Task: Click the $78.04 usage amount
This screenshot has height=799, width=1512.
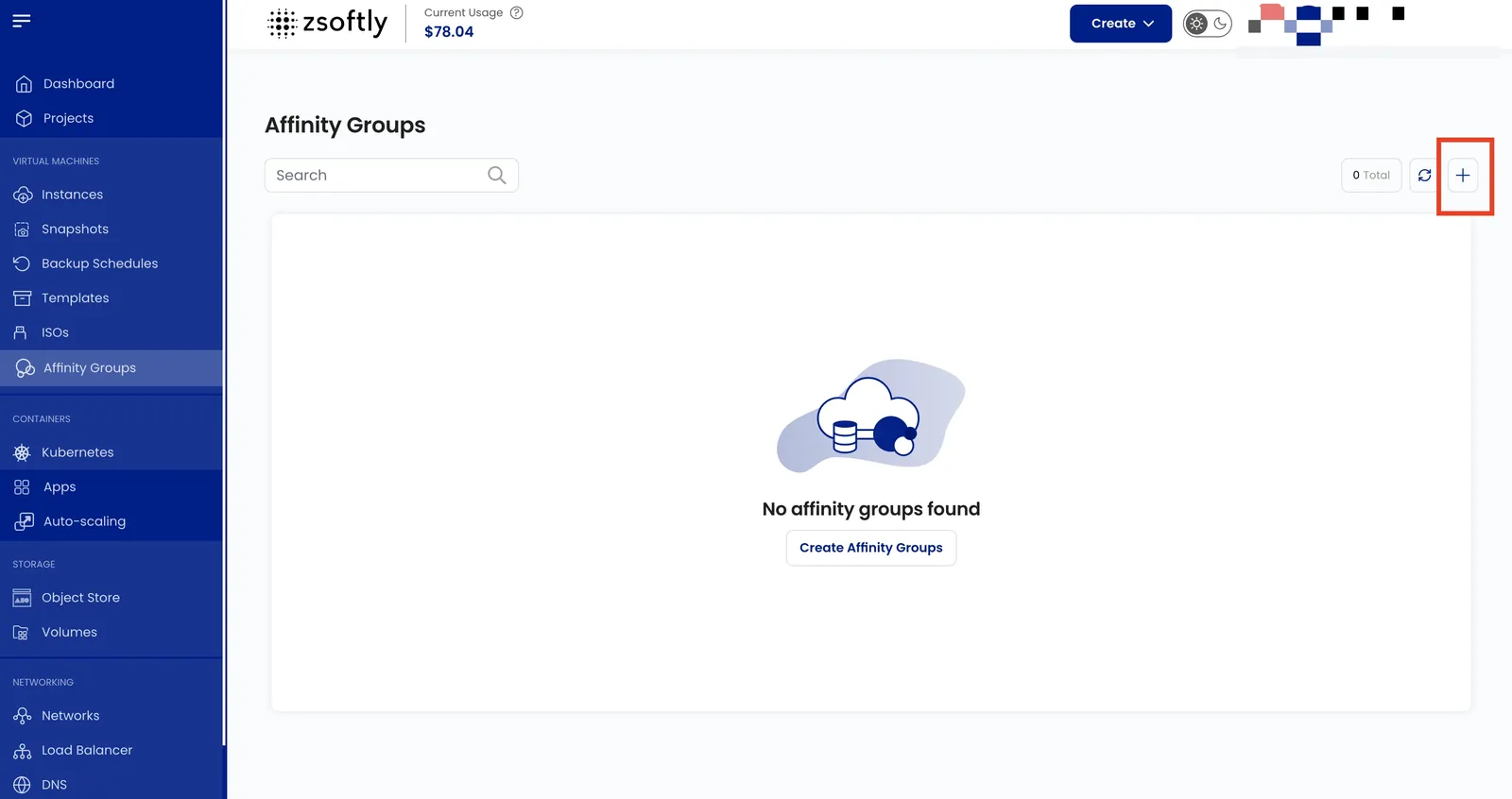Action: (x=449, y=31)
